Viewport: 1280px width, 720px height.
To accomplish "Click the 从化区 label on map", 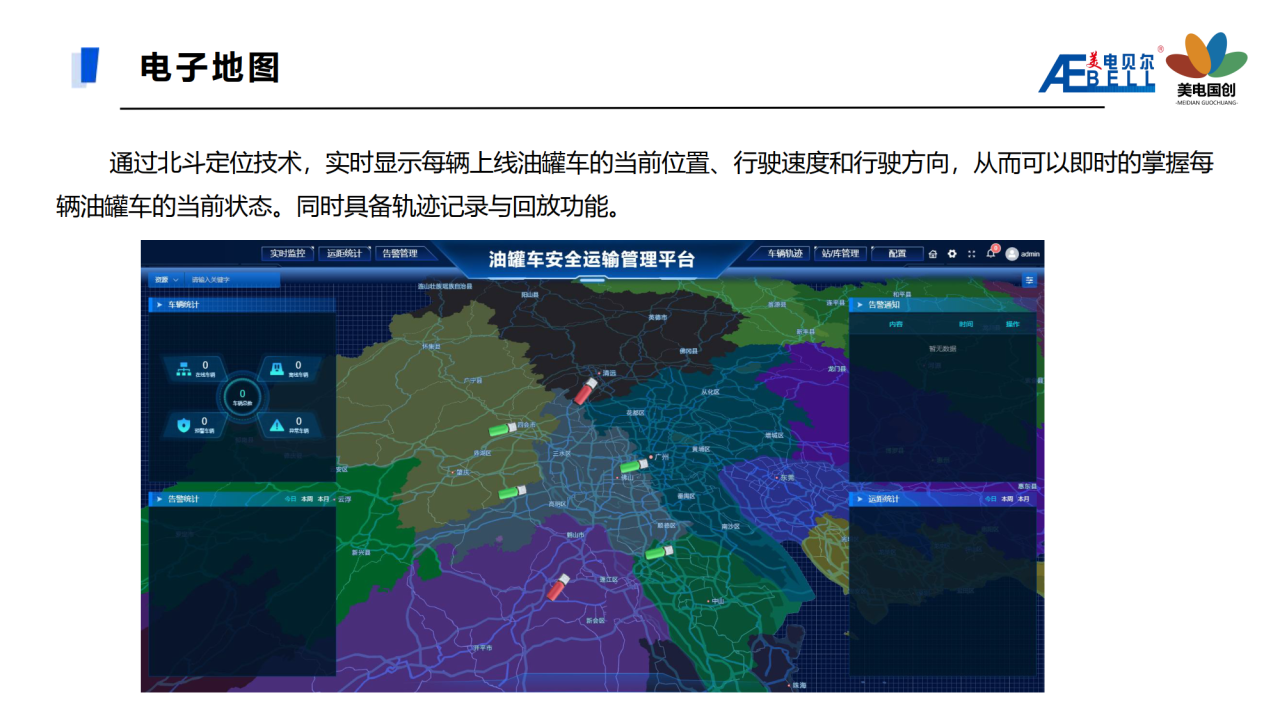I will (x=710, y=392).
